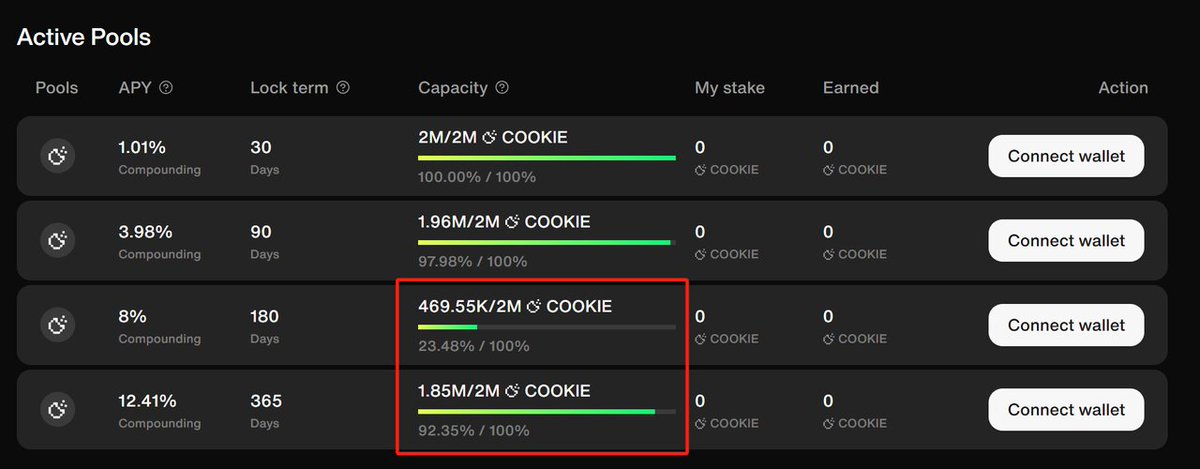Click the cookie pool icon for 90-day pool
This screenshot has width=1200, height=469.
point(58,241)
